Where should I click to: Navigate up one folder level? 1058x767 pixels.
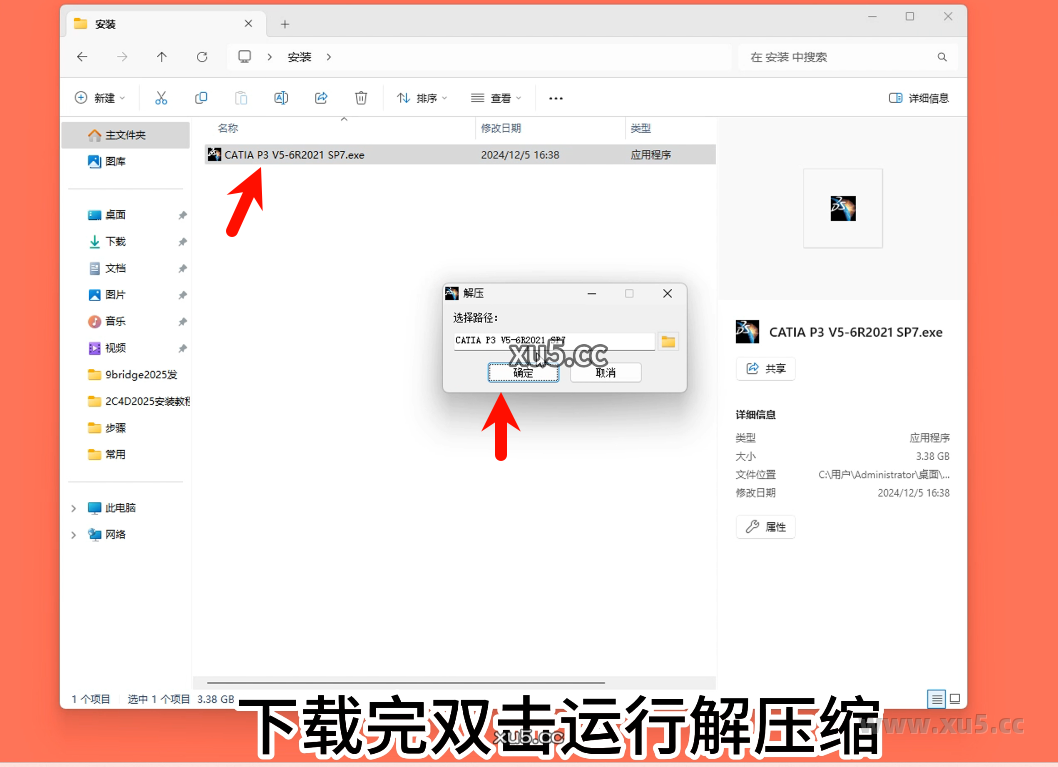click(162, 57)
